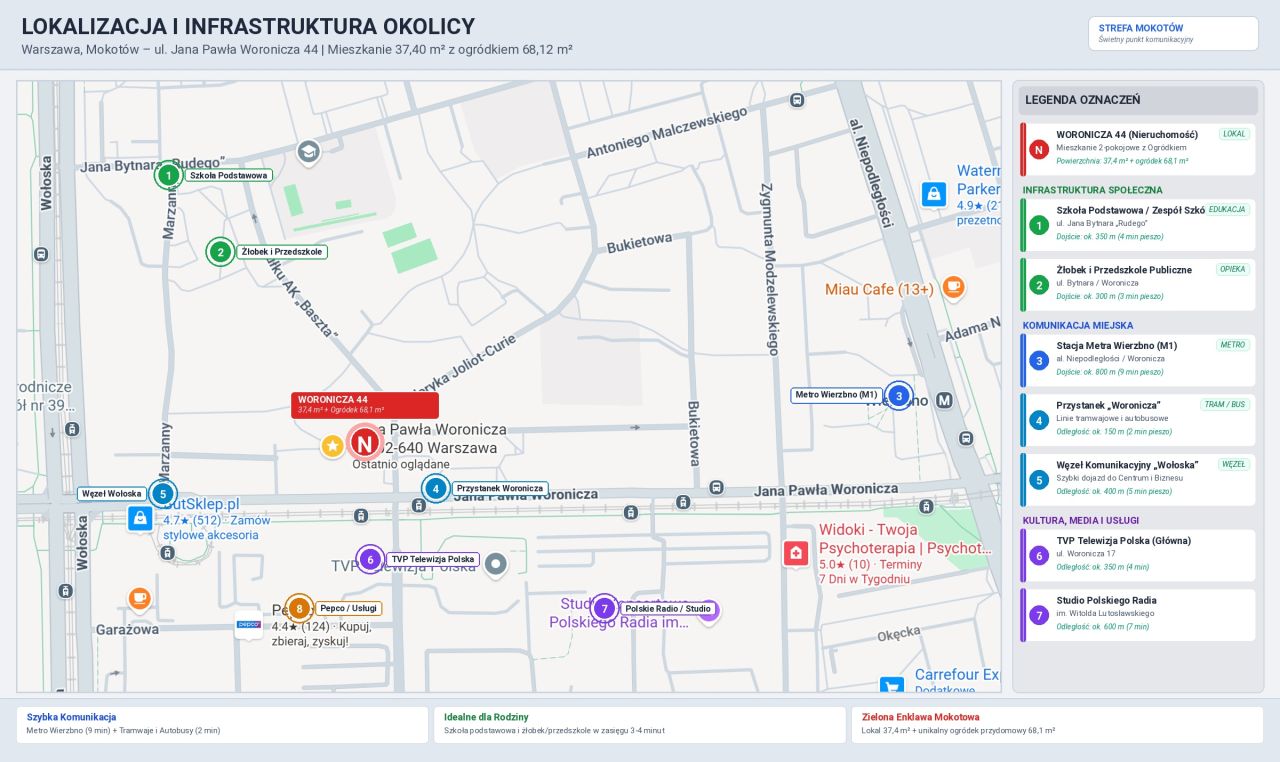Click the TVP grey location pin

496,565
